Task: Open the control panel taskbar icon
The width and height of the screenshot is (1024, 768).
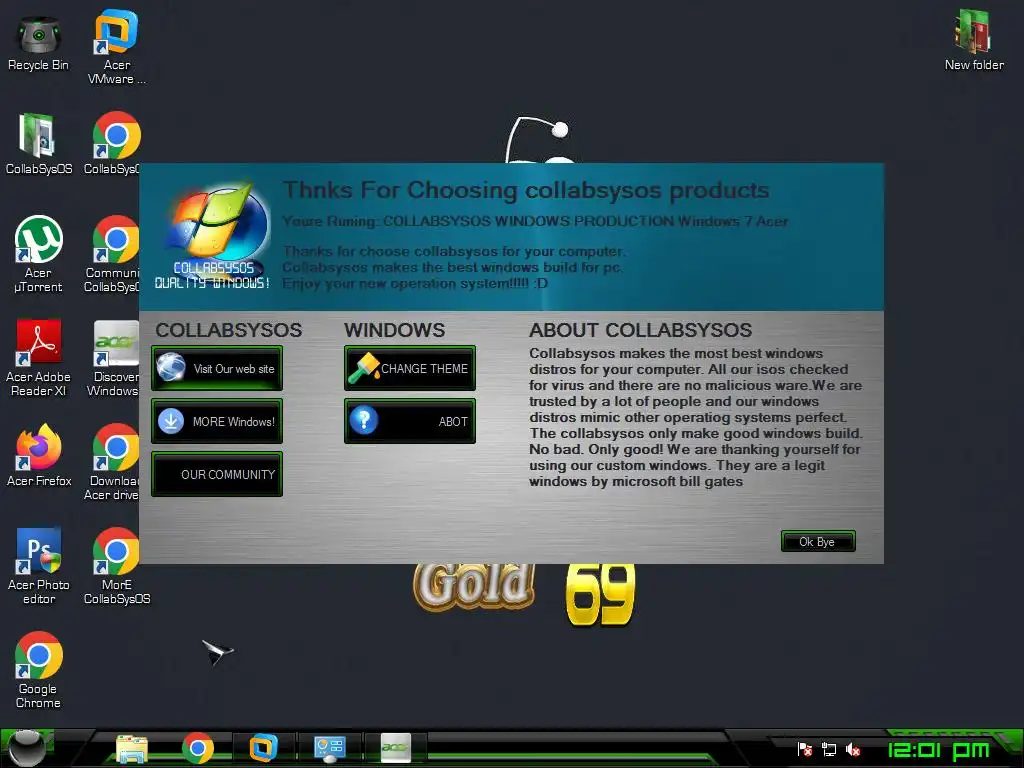Action: [330, 748]
